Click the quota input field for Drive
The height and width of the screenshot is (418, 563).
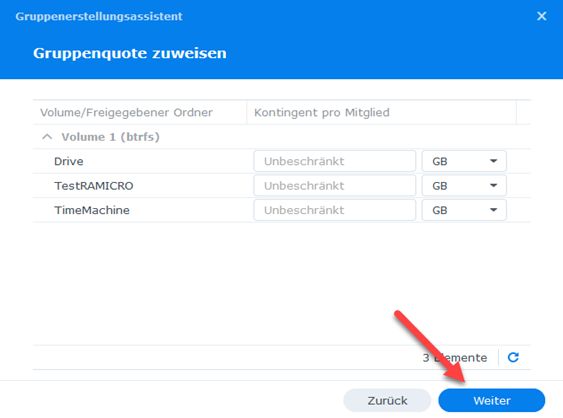pyautogui.click(x=335, y=161)
